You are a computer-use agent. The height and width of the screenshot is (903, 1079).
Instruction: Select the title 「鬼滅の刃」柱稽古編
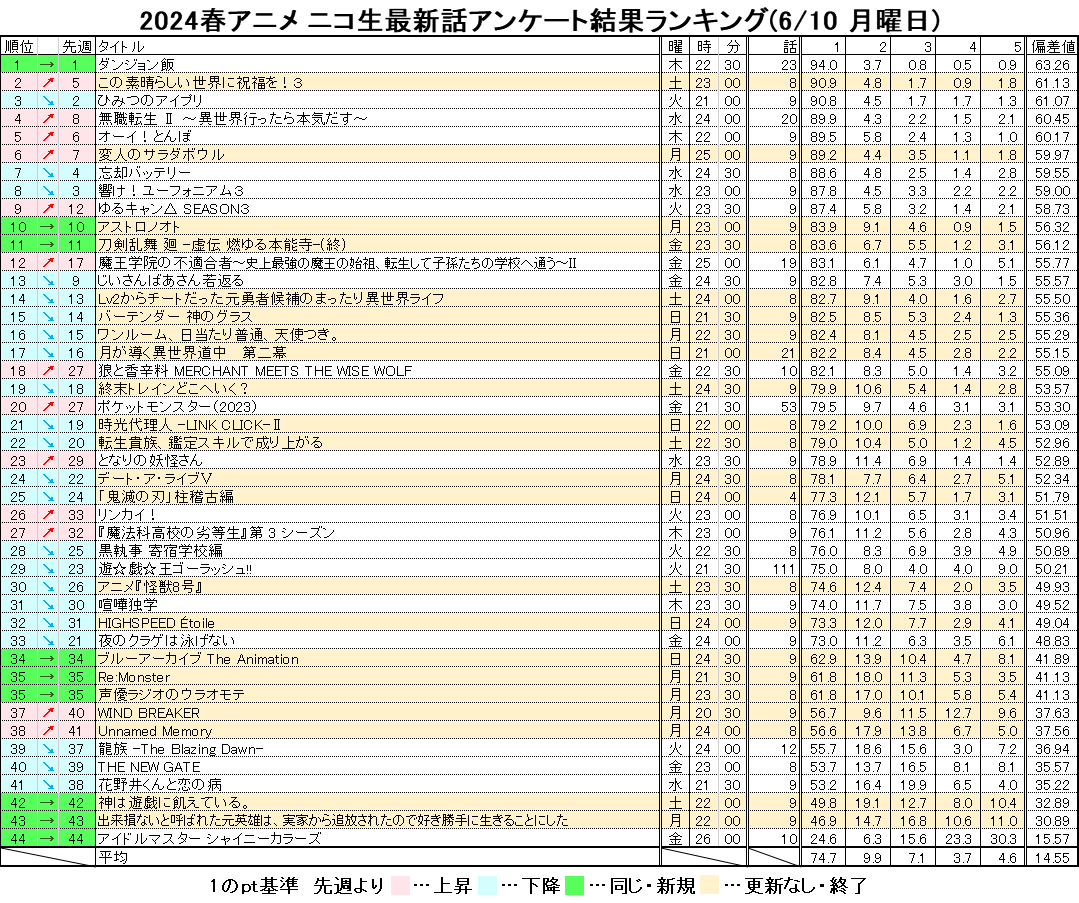tap(165, 496)
